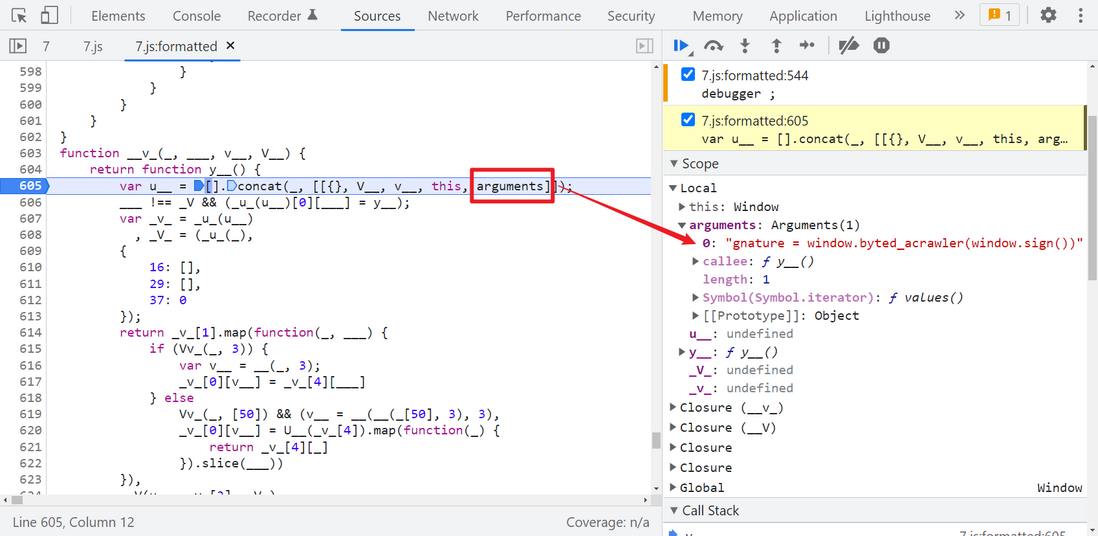Open the Lighthouse tab
The height and width of the screenshot is (536, 1098).
point(898,15)
